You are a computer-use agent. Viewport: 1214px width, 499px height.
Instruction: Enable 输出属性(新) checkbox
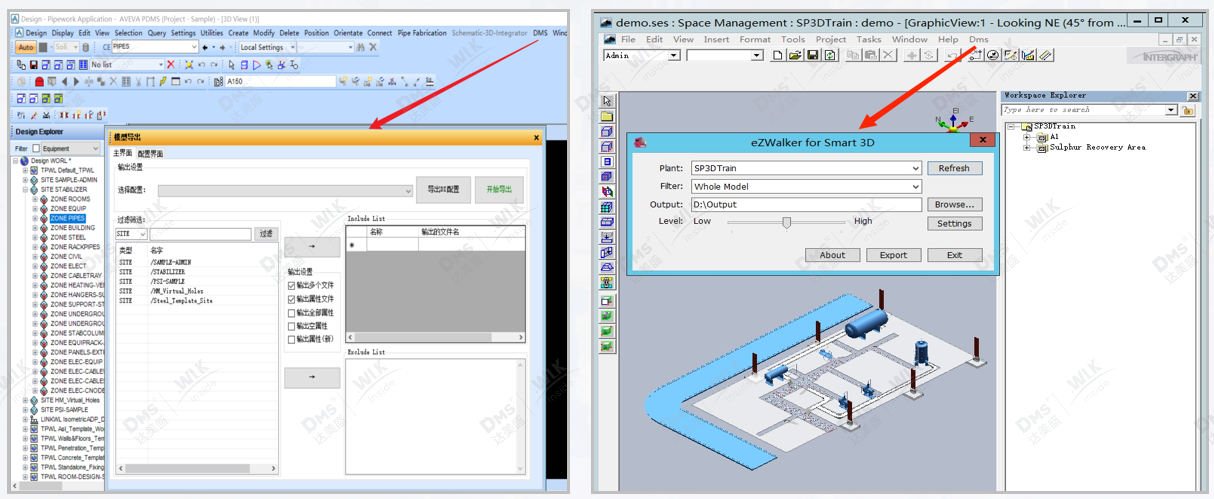tap(292, 340)
